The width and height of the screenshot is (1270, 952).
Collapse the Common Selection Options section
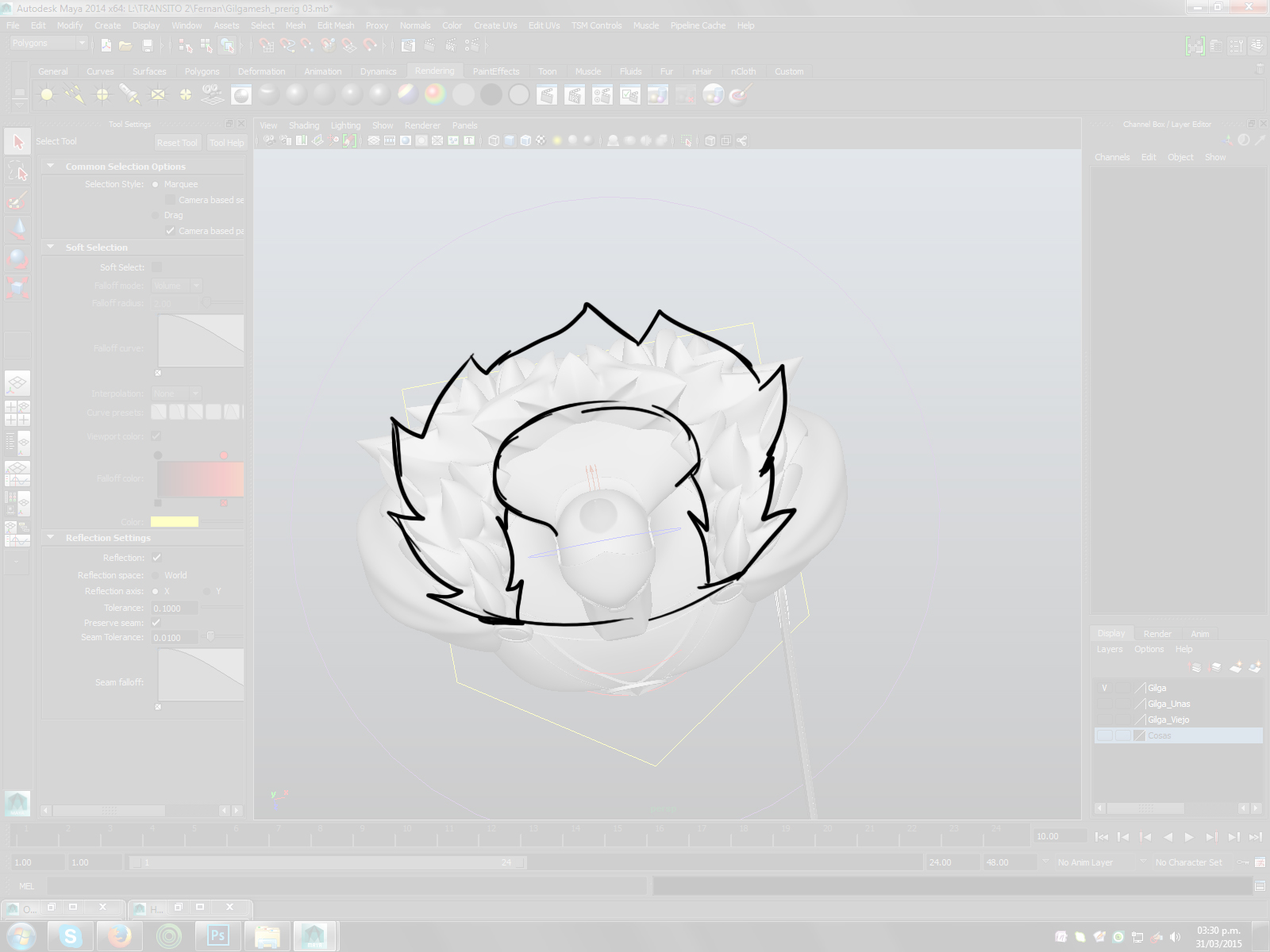tap(51, 167)
